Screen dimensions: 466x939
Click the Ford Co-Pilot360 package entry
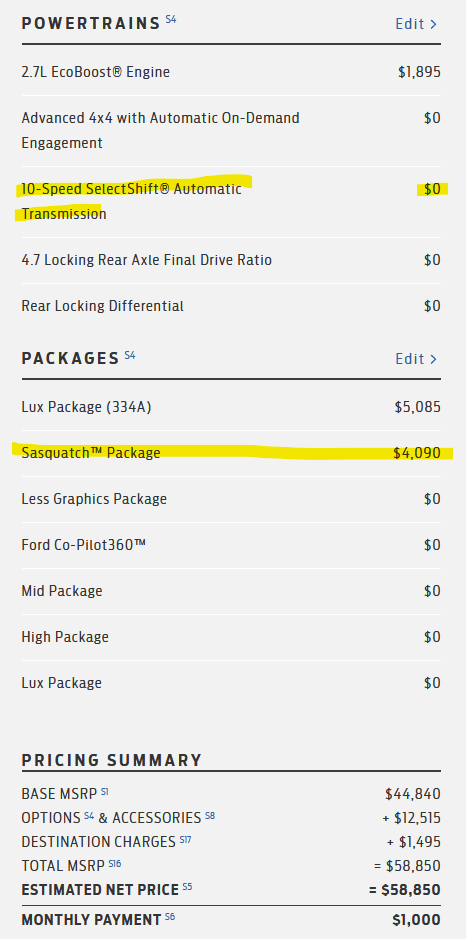231,545
